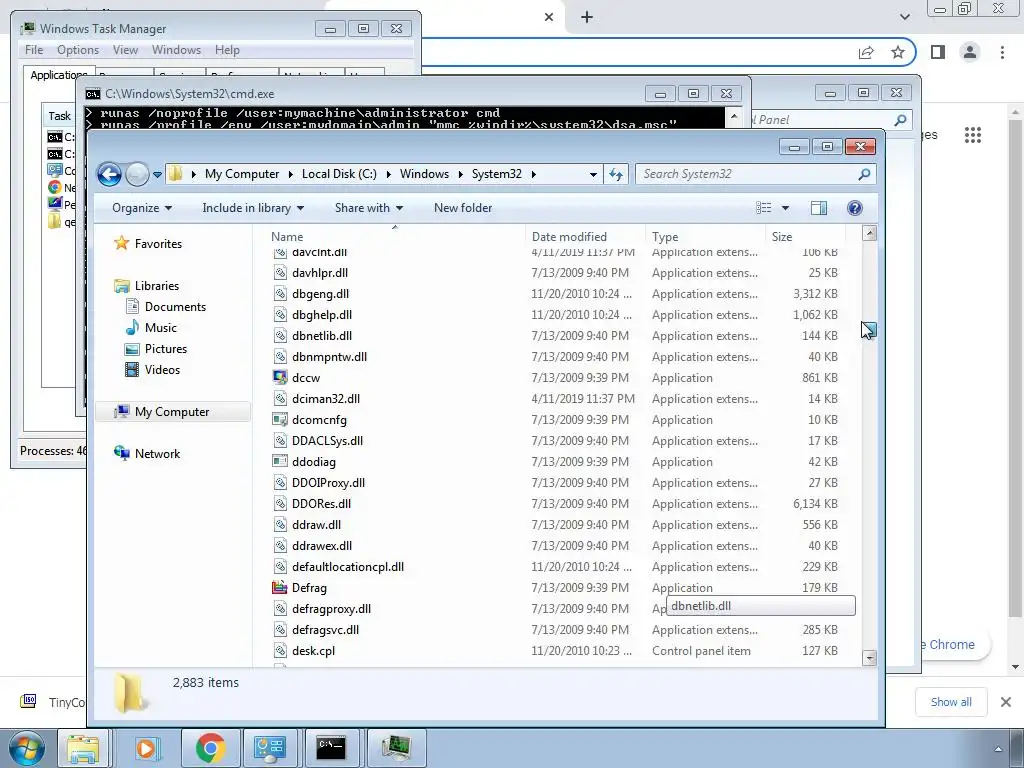Select My Computer in navigation pane

172,411
